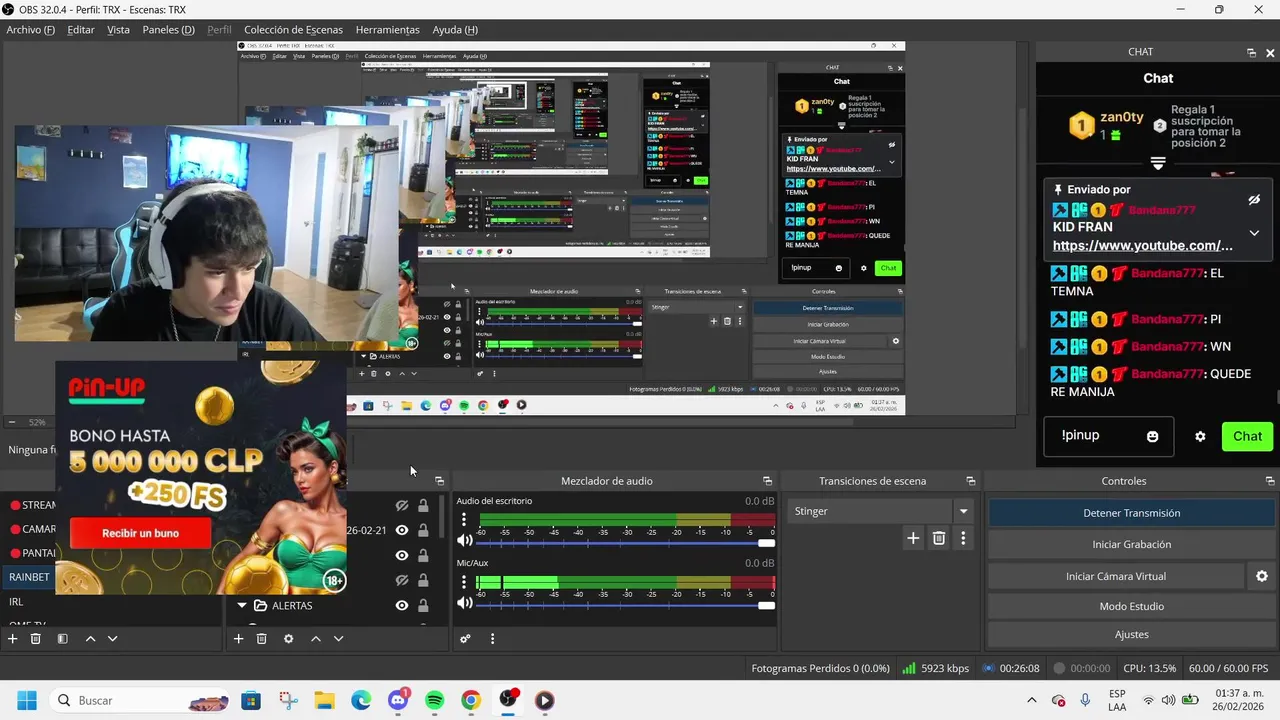Click Iniciar Grabación button
Screen dimensions: 1280x720
(1131, 544)
